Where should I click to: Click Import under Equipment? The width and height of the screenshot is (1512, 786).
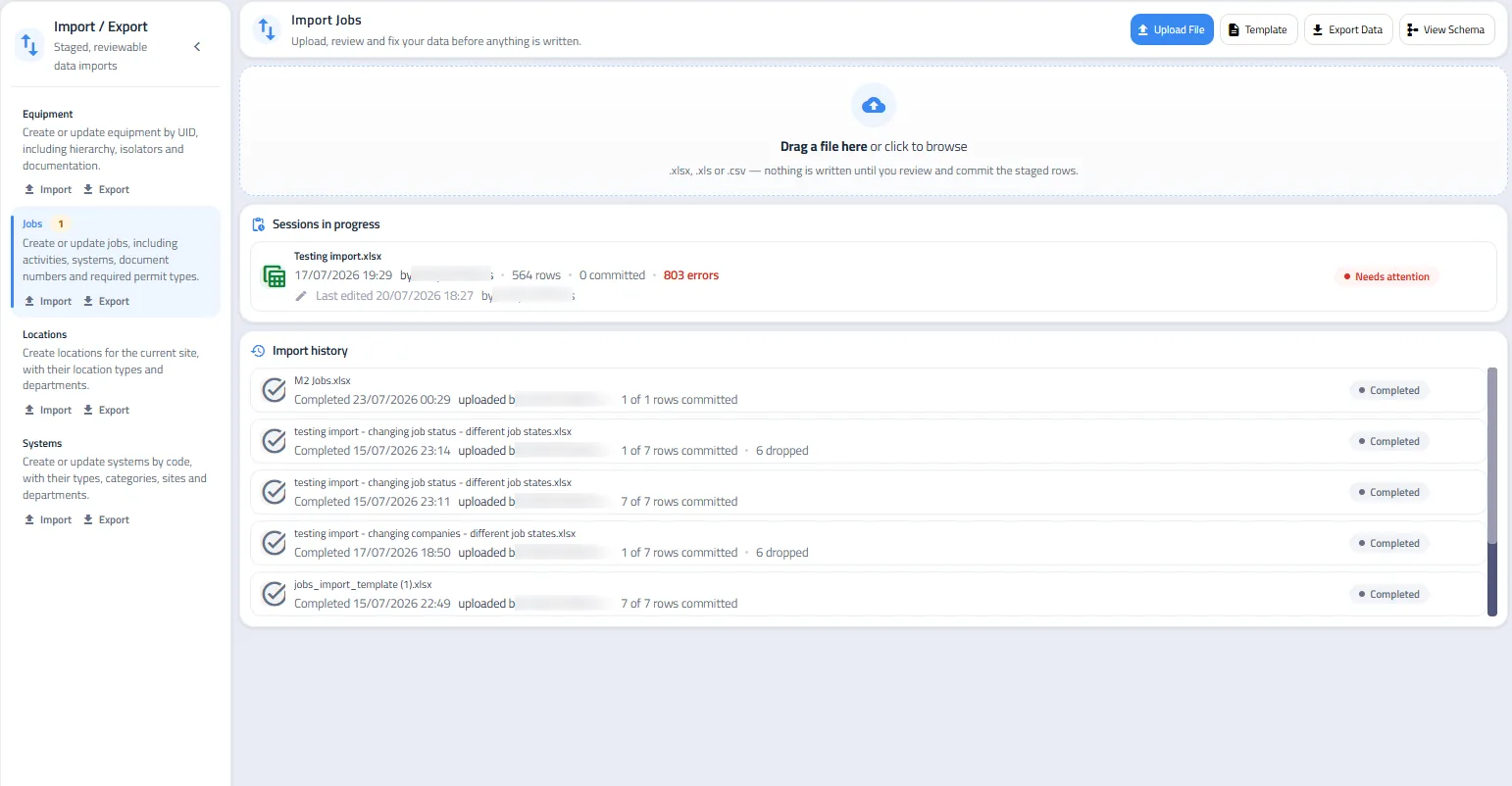(48, 189)
